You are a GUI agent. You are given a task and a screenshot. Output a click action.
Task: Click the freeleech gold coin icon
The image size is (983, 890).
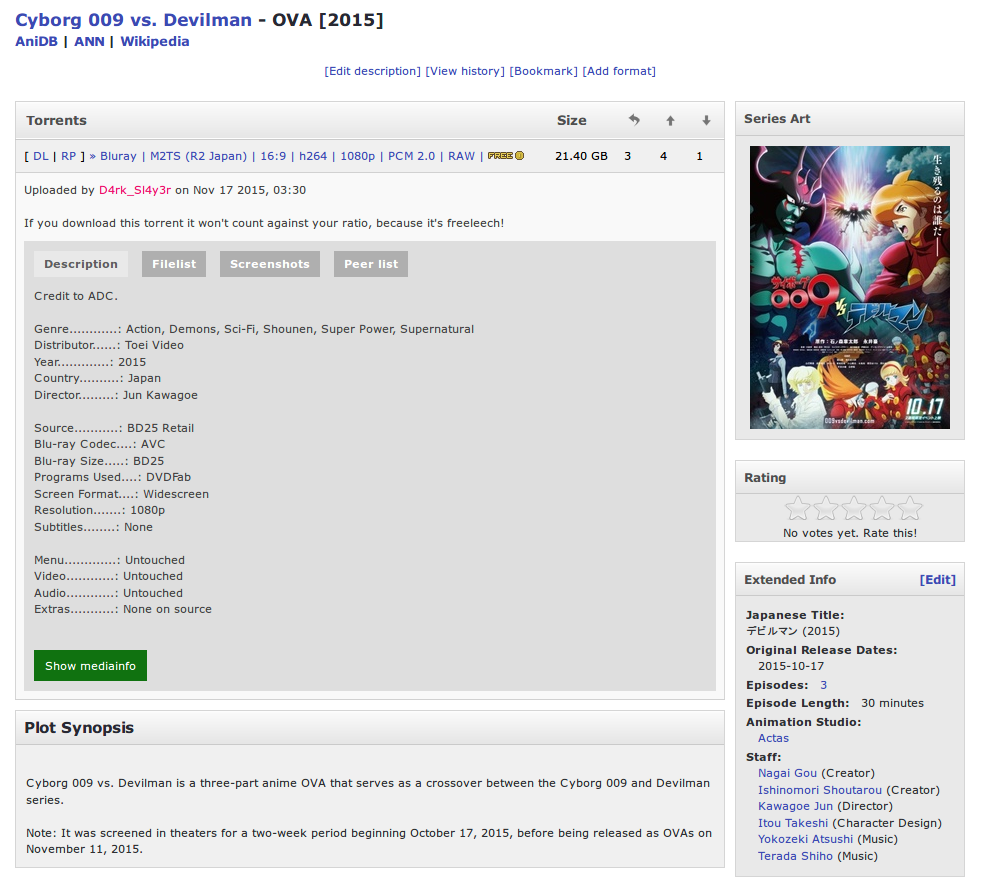coord(519,156)
